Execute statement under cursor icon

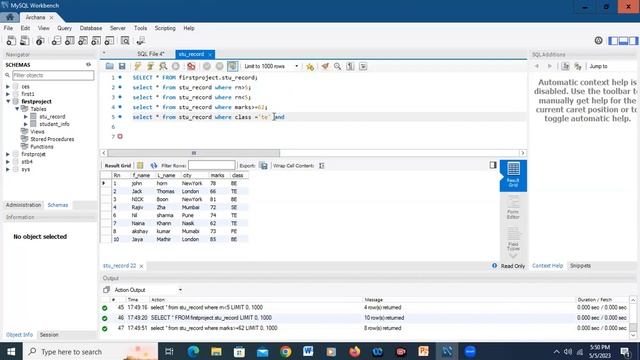[150, 66]
